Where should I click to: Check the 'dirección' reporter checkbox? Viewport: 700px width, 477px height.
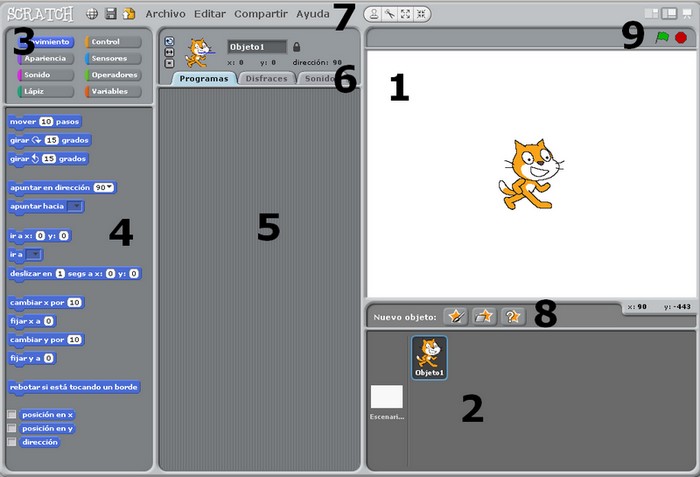tap(12, 442)
